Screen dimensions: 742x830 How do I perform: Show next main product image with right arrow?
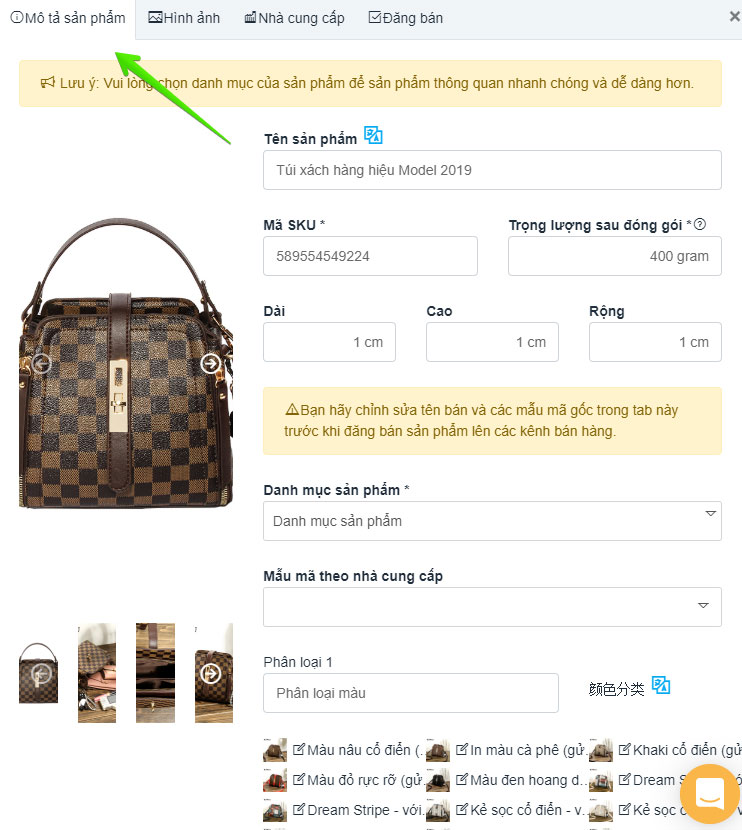[x=211, y=364]
